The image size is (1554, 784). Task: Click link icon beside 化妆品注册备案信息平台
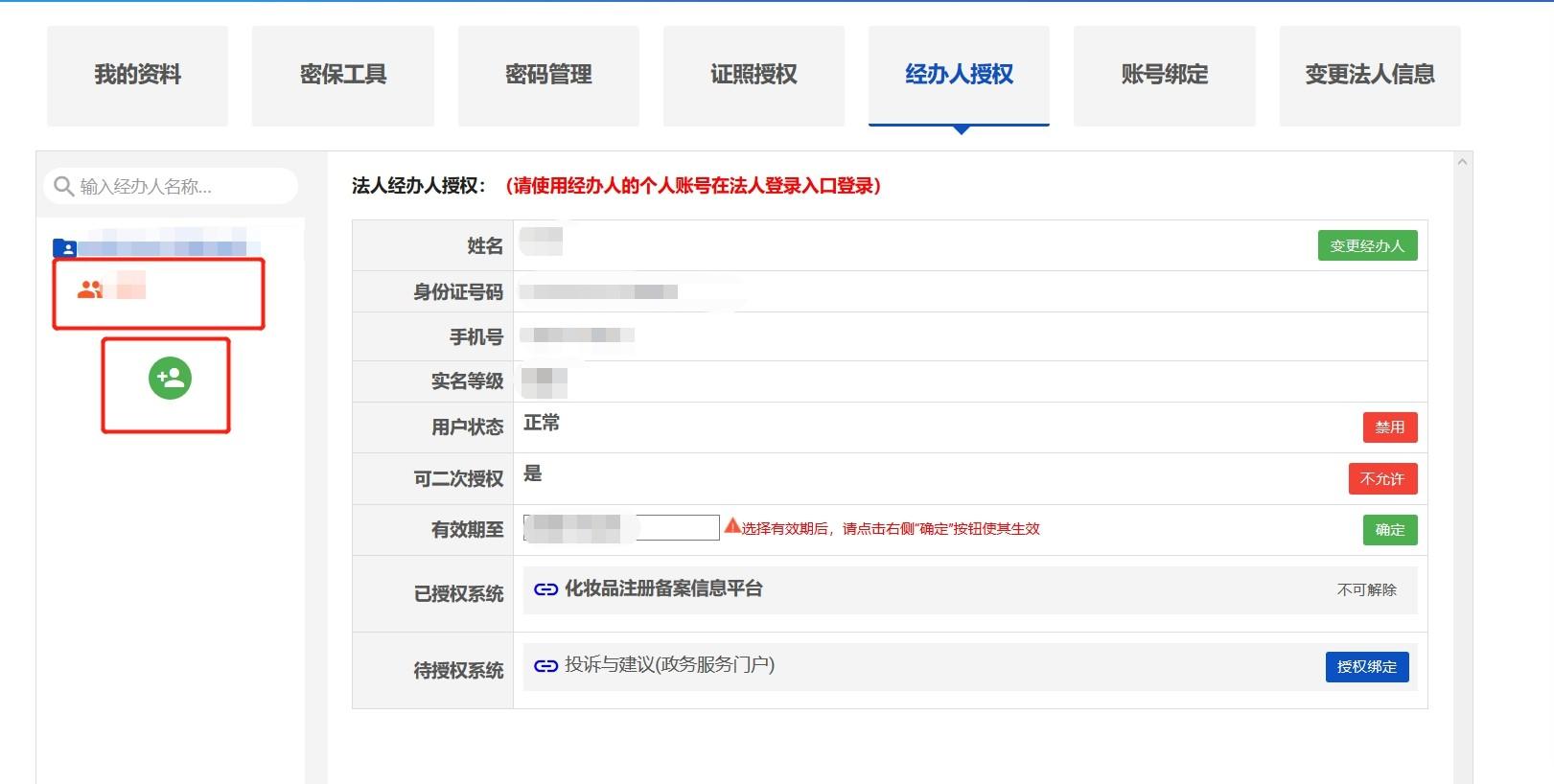[545, 589]
